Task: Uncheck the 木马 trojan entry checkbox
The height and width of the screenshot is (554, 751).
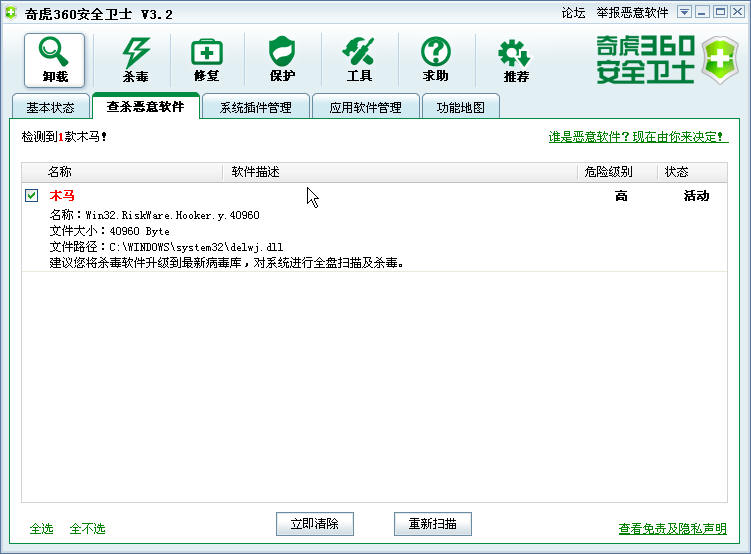Action: click(x=32, y=195)
